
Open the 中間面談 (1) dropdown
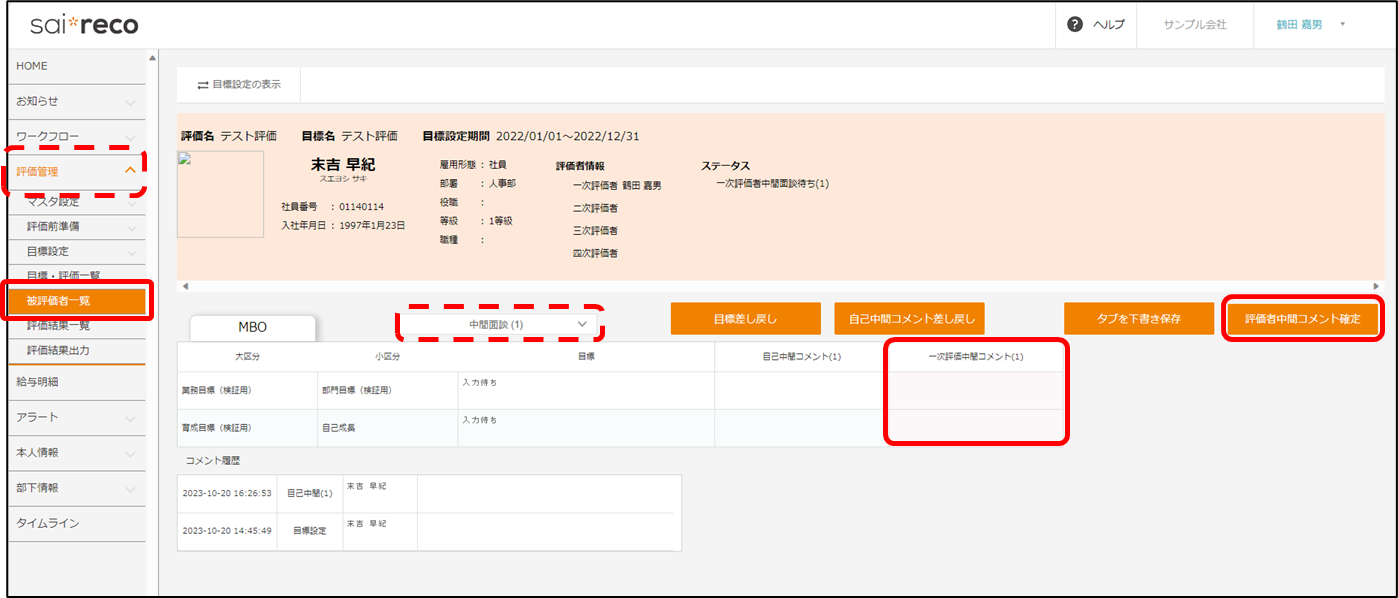point(501,324)
